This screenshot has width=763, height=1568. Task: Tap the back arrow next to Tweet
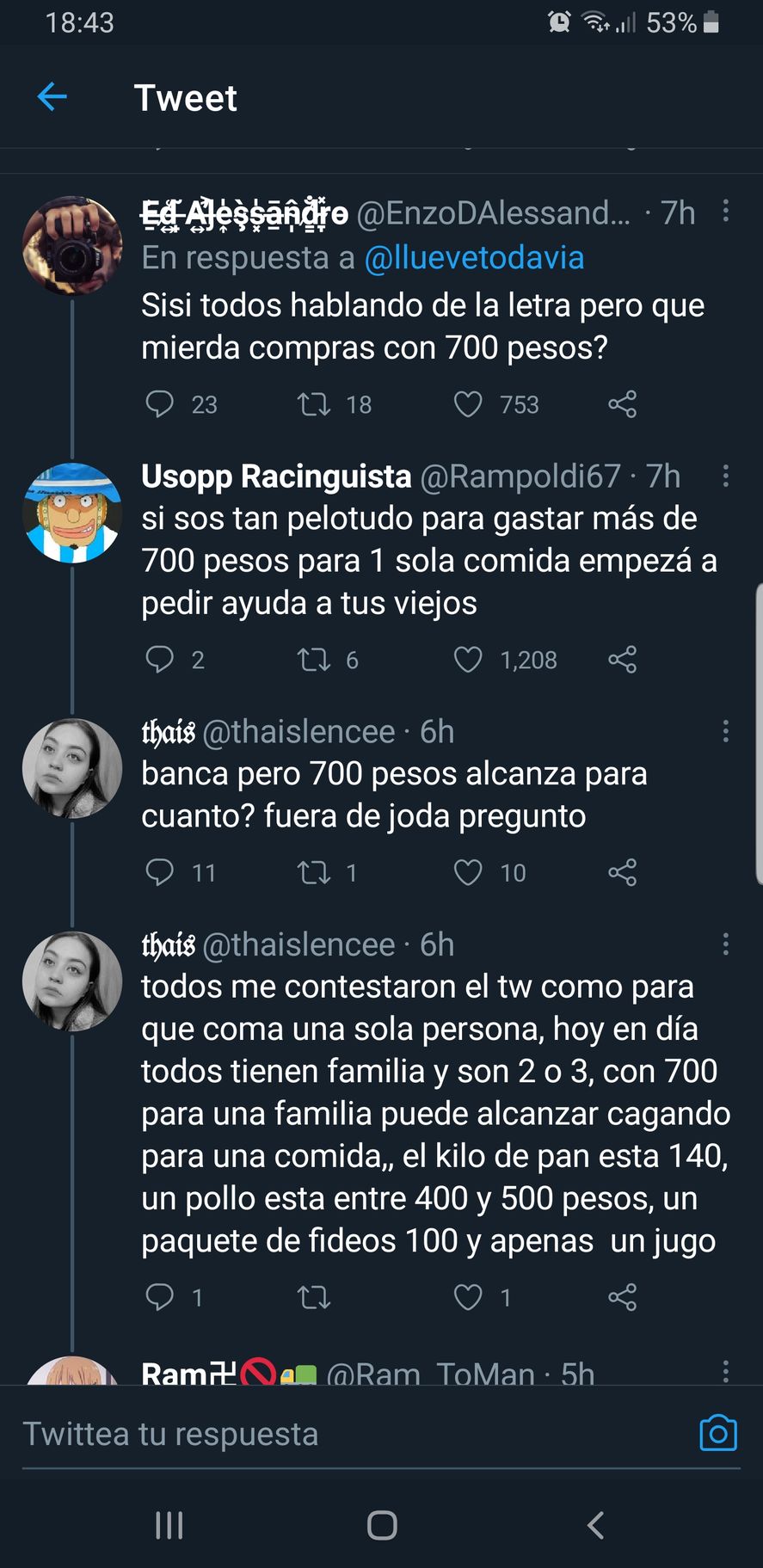(52, 97)
